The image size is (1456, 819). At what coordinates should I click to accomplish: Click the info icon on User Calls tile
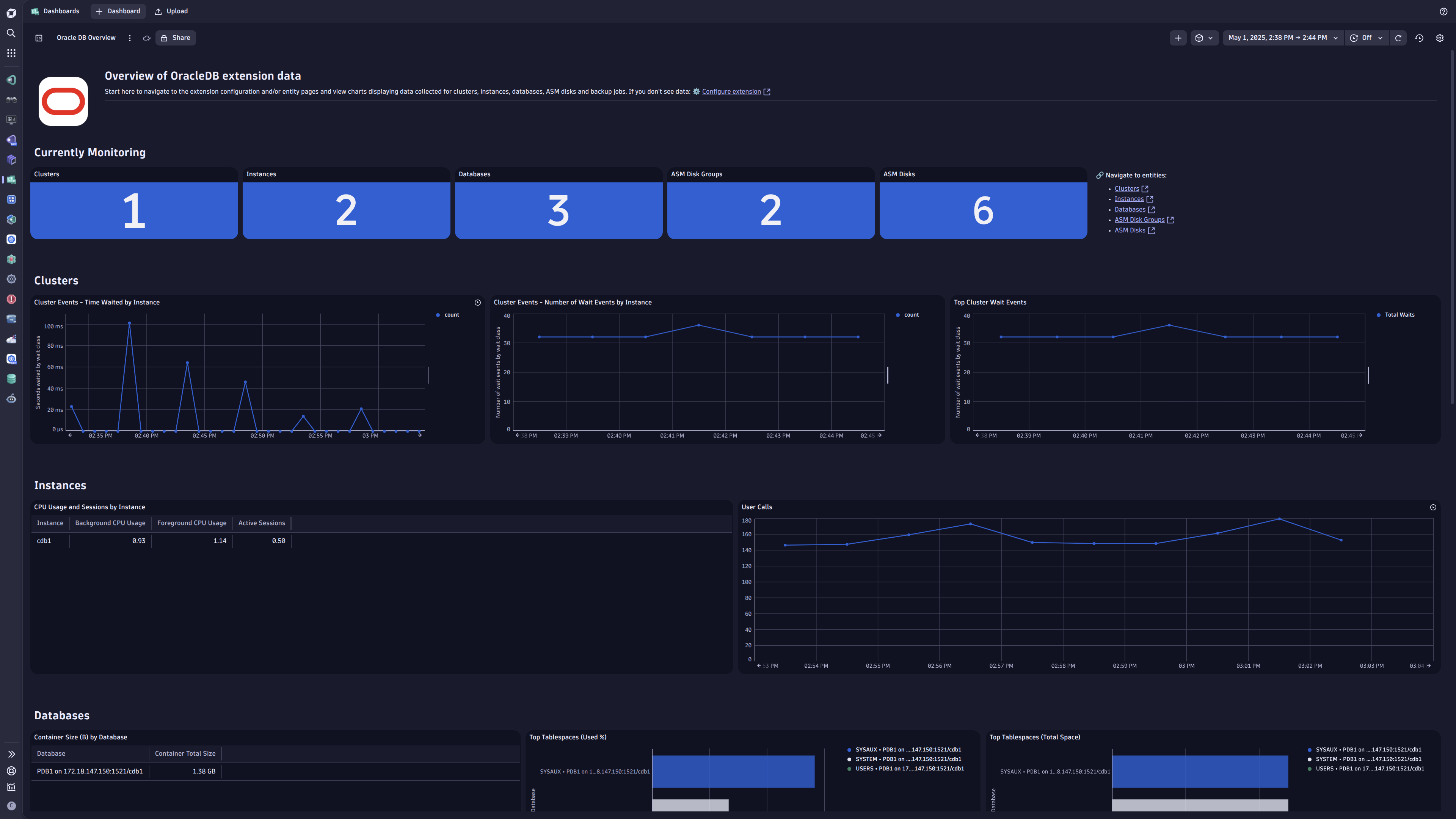click(x=1433, y=507)
